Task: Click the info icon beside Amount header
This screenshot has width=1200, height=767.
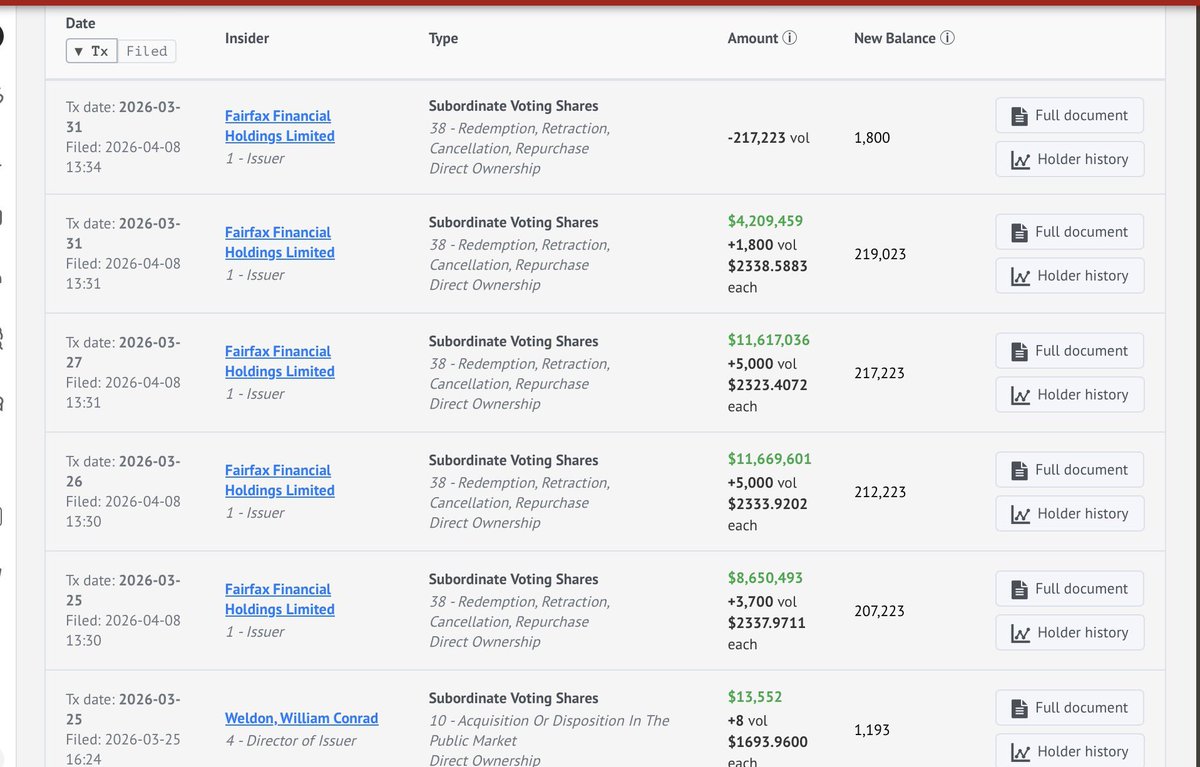Action: 790,38
